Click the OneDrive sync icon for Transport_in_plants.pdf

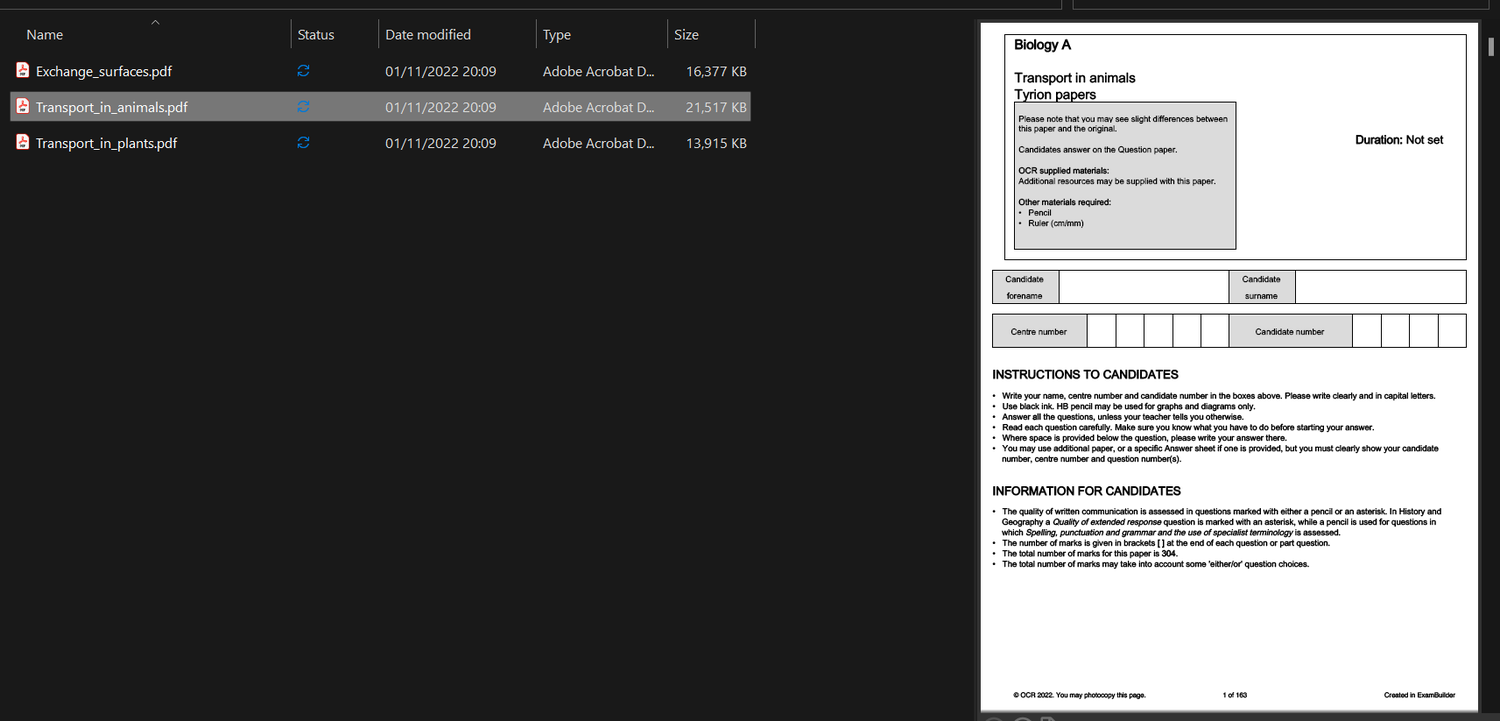(303, 143)
